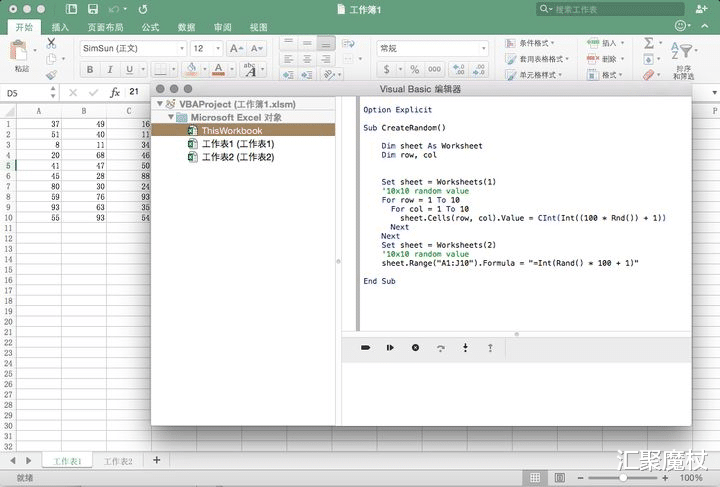Click the fill color bucket icon
Viewport: 720px width, 487px height.
pyautogui.click(x=191, y=69)
